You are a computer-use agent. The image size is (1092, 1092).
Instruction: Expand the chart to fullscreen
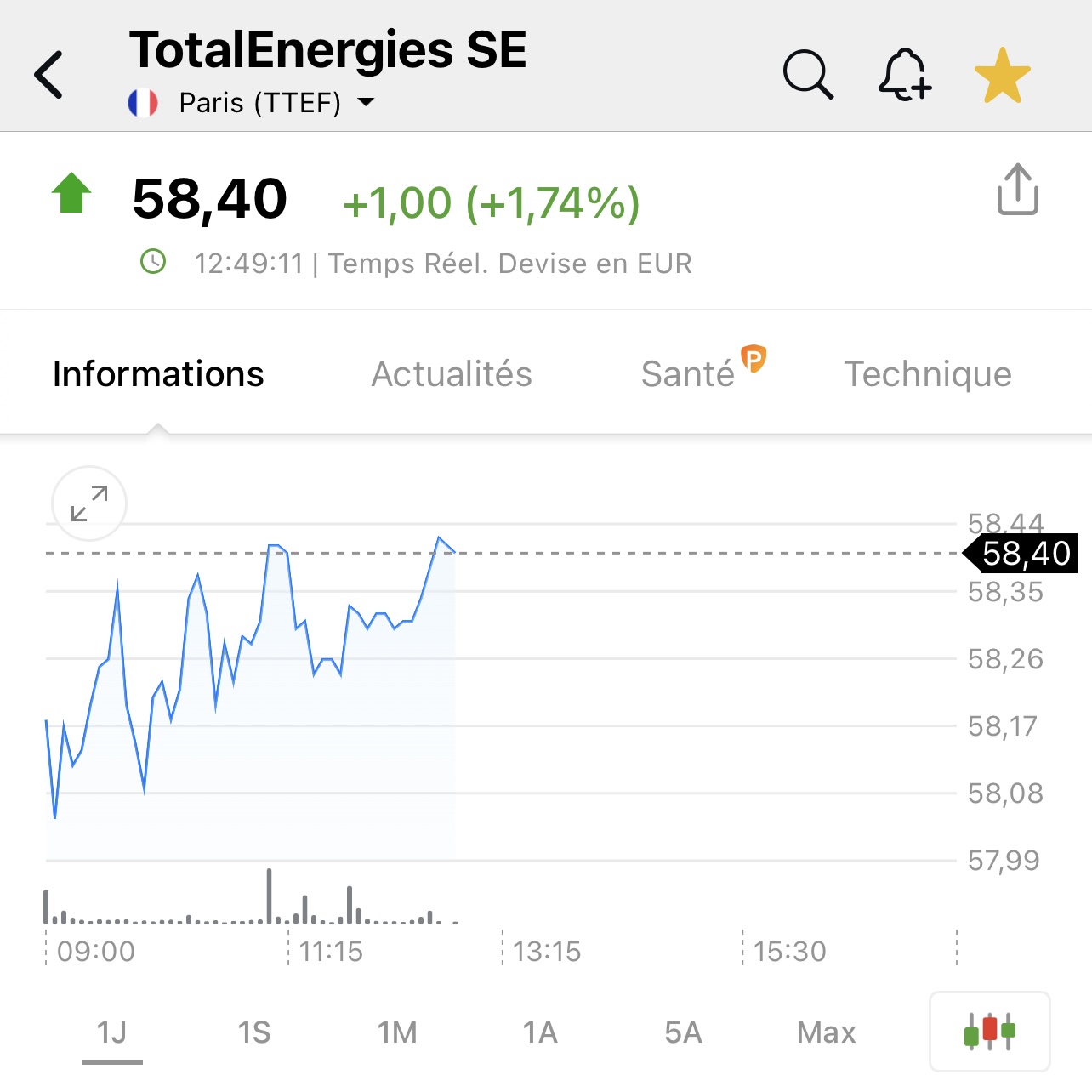[x=89, y=503]
